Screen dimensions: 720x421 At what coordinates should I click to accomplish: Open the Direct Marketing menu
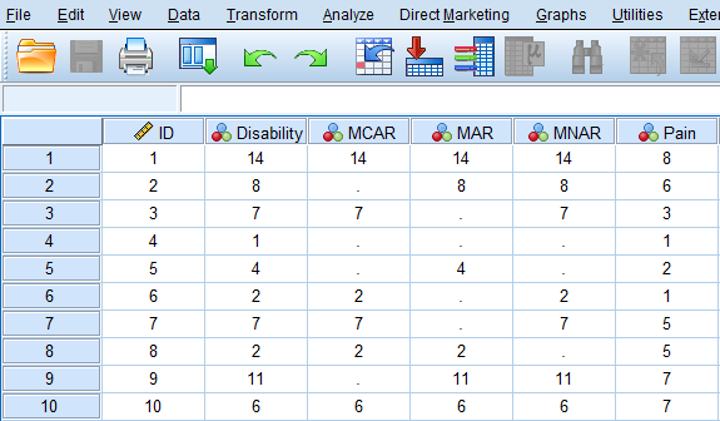click(454, 15)
